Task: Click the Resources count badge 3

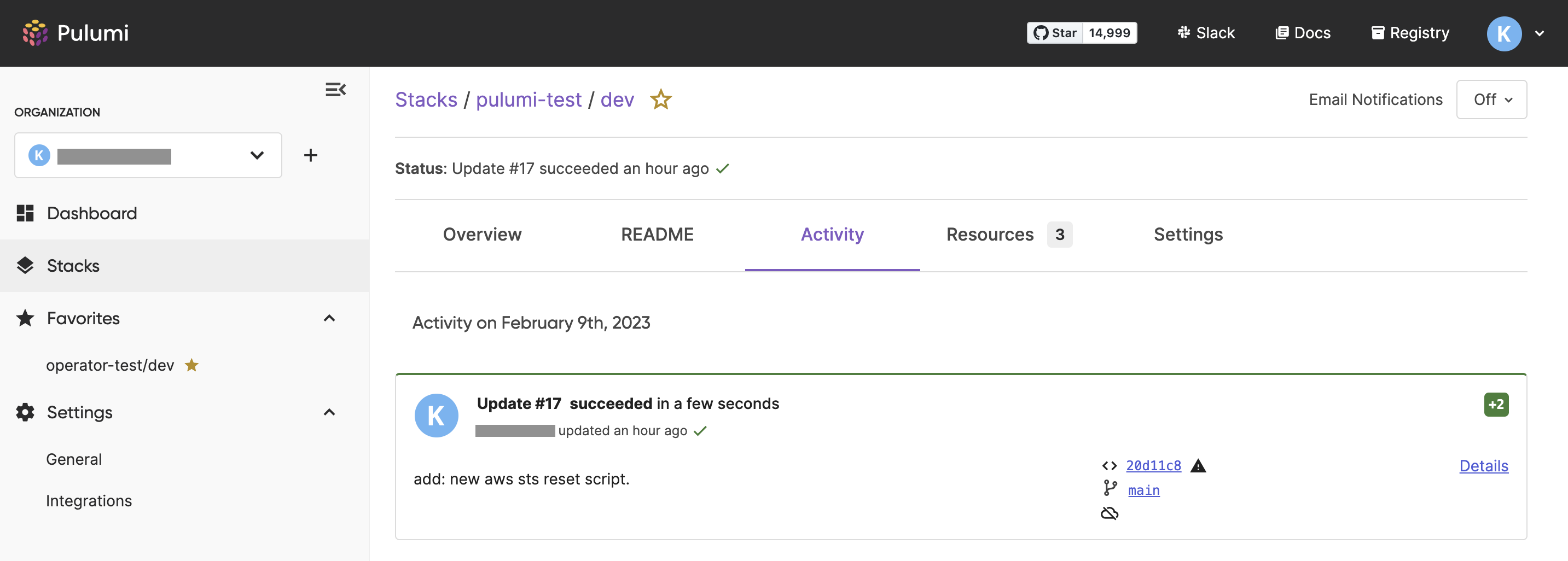Action: click(1060, 235)
